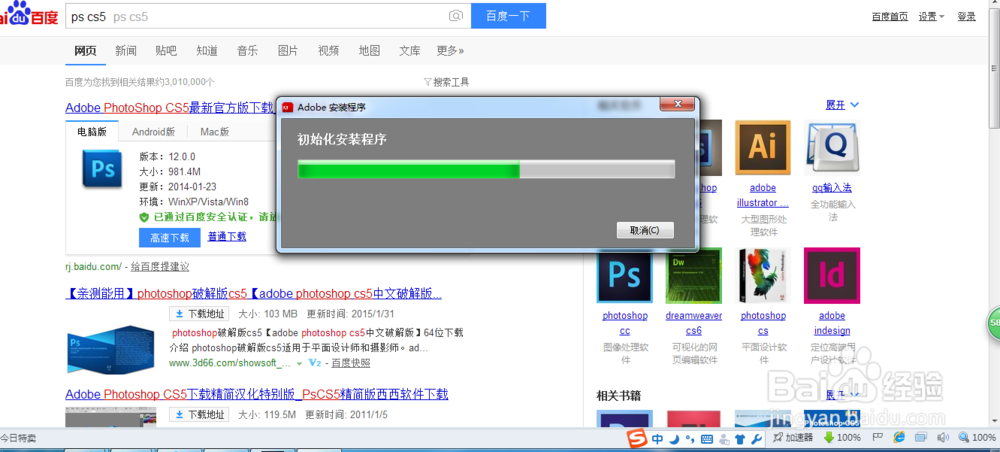Viewport: 1000px width, 452px height.
Task: Switch to the 贴吧 tab
Action: (166, 50)
